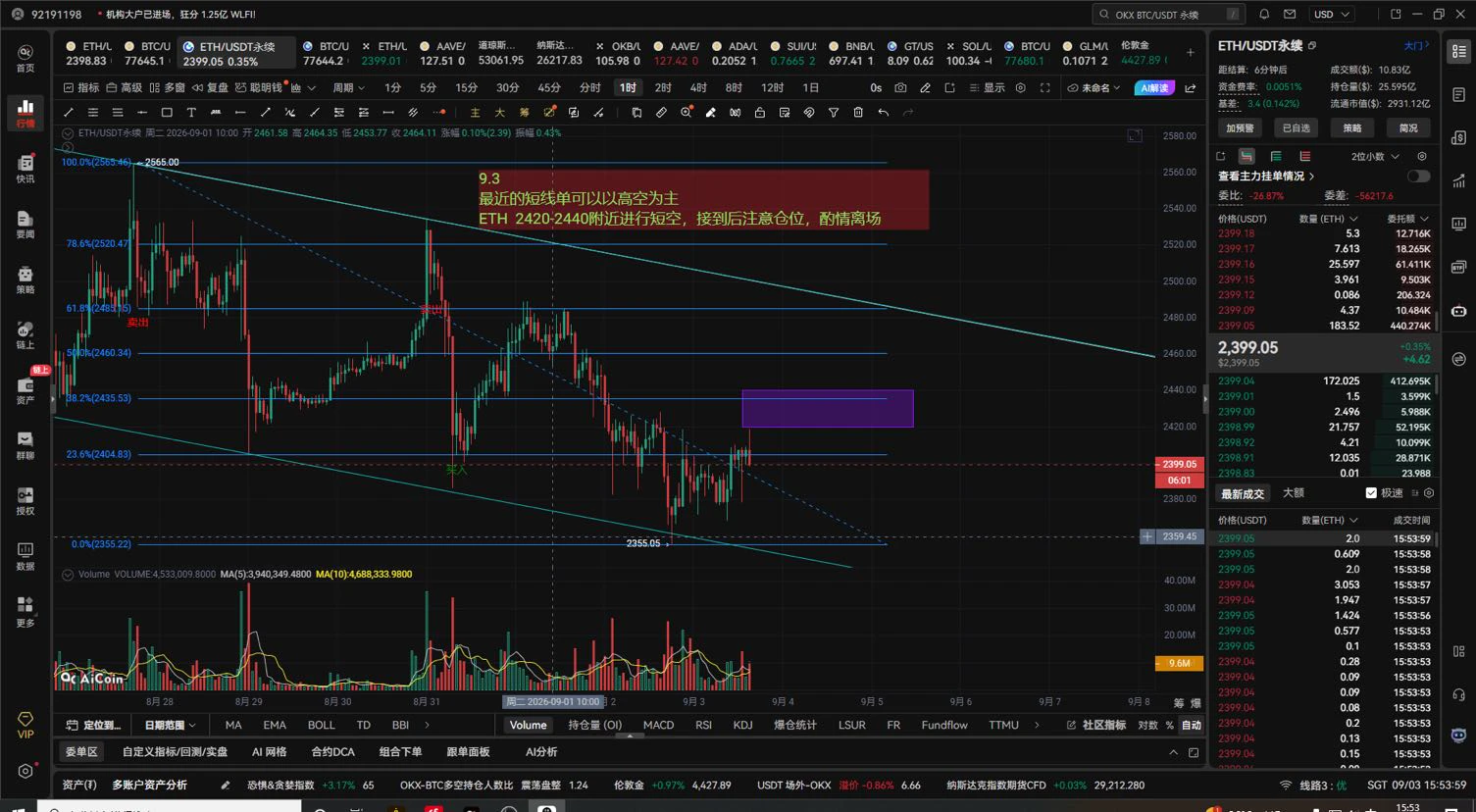Click the zoom magnifier tool in the drawing toolbar
Viewport: 1476px width, 812px height.
click(686, 113)
